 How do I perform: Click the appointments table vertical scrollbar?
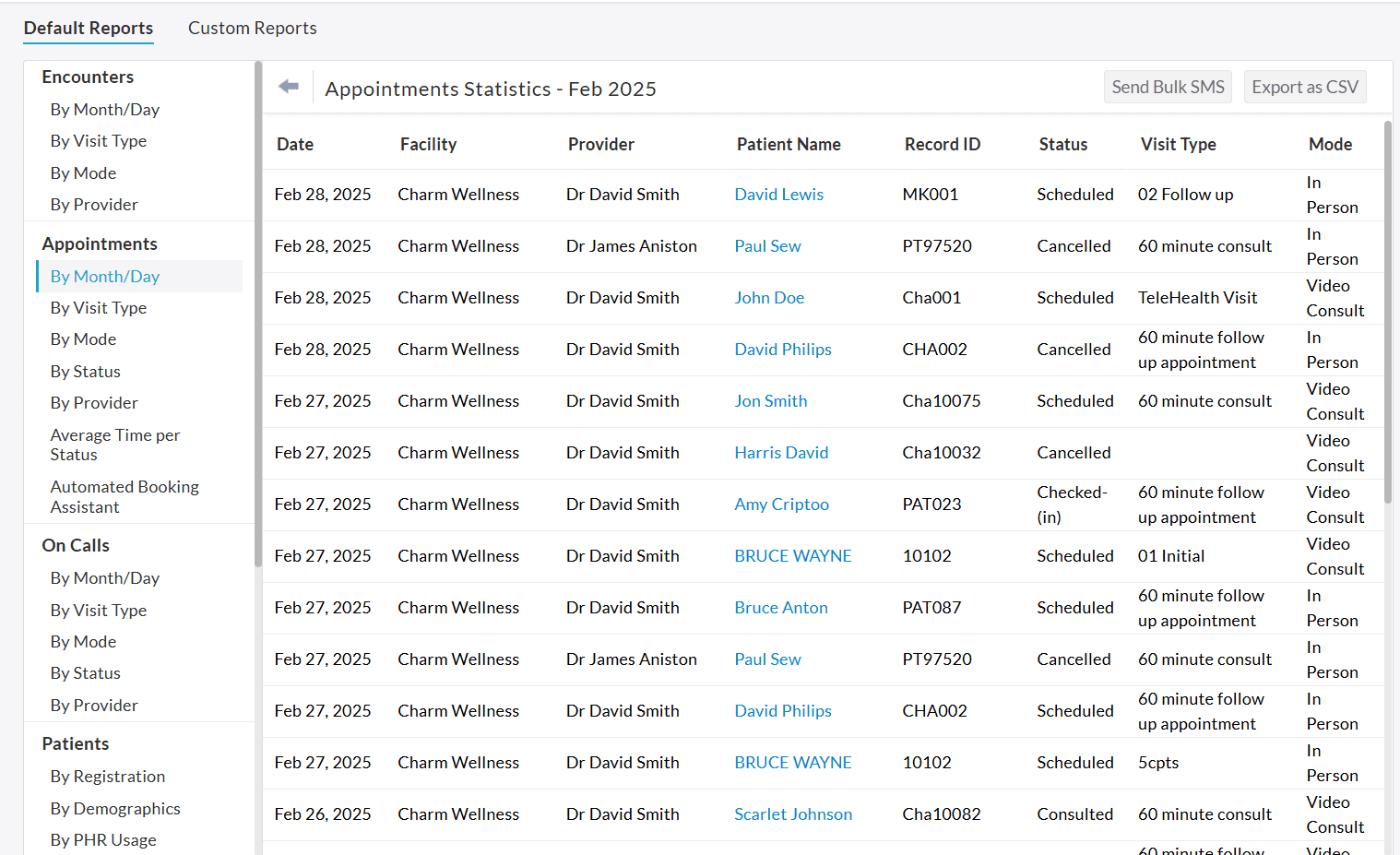click(x=1387, y=314)
